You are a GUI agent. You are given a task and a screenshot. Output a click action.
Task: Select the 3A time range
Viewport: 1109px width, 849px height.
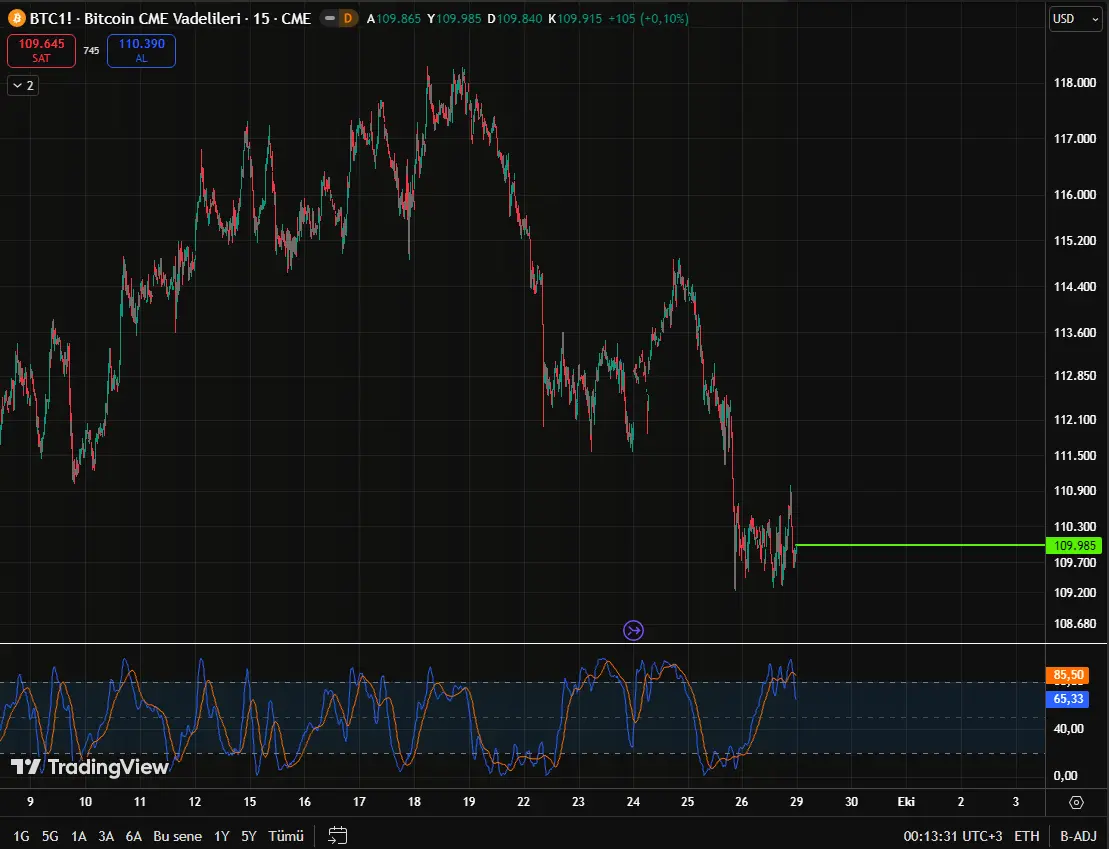(106, 836)
